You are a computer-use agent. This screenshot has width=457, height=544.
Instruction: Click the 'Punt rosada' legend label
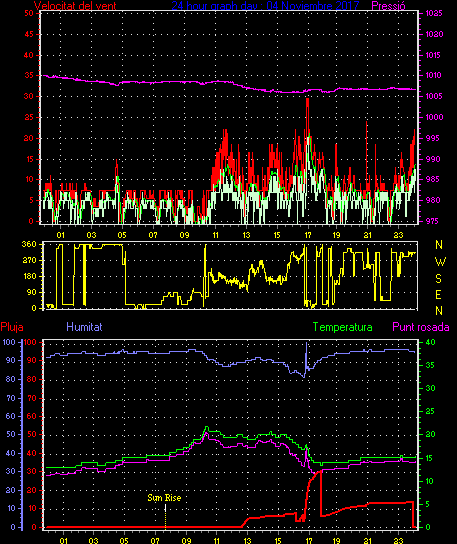tap(421, 327)
